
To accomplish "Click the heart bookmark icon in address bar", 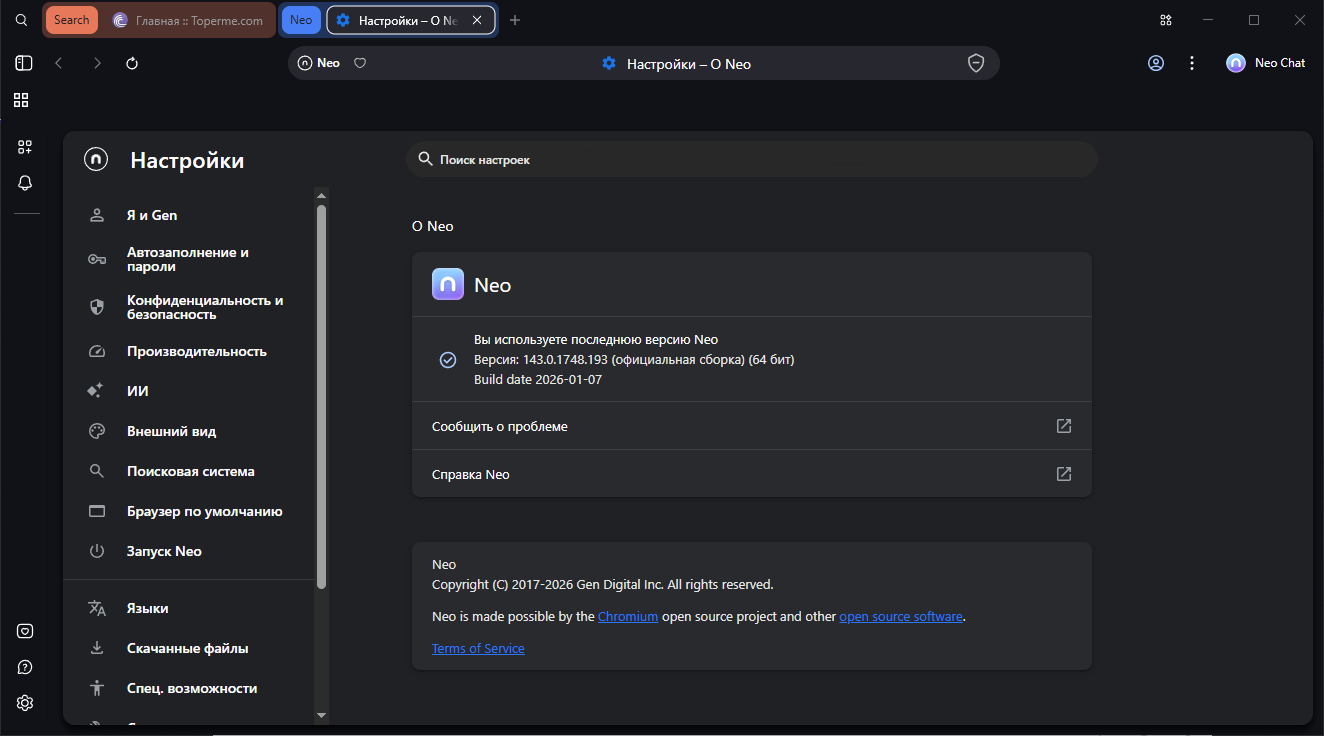I will (x=361, y=63).
